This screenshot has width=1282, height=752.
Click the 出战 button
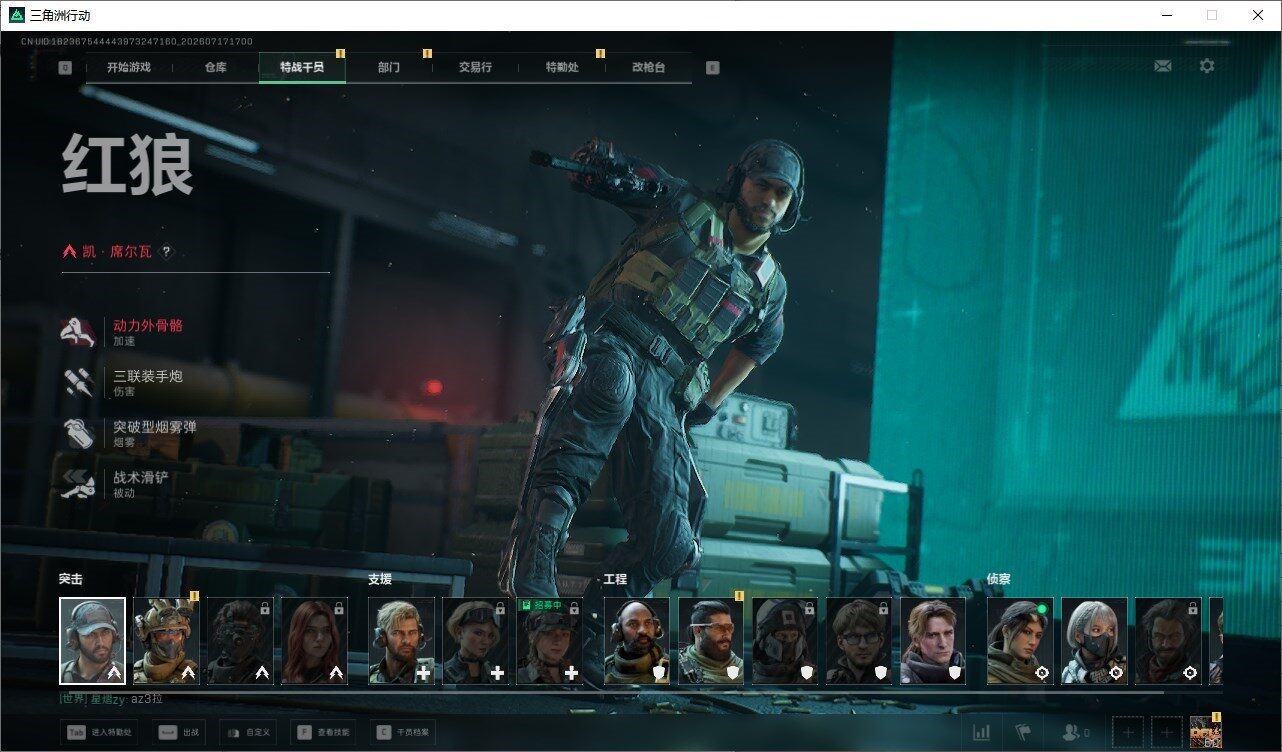click(x=180, y=733)
